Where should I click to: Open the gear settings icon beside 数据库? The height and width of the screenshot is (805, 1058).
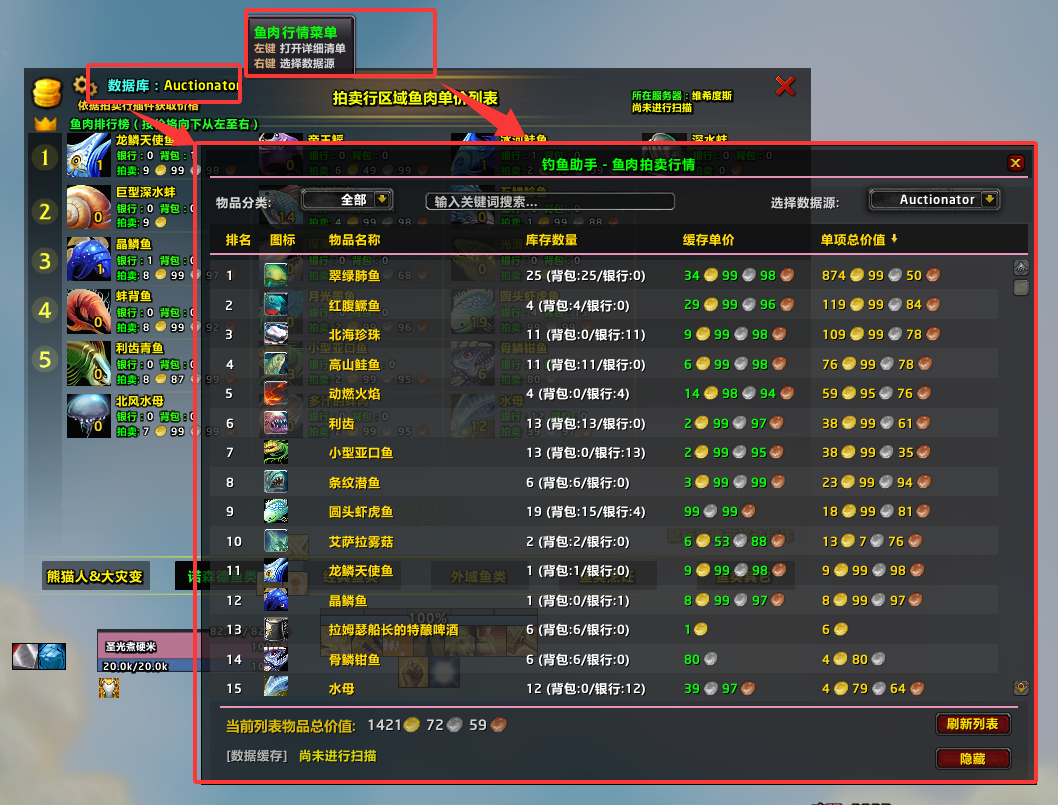83,86
